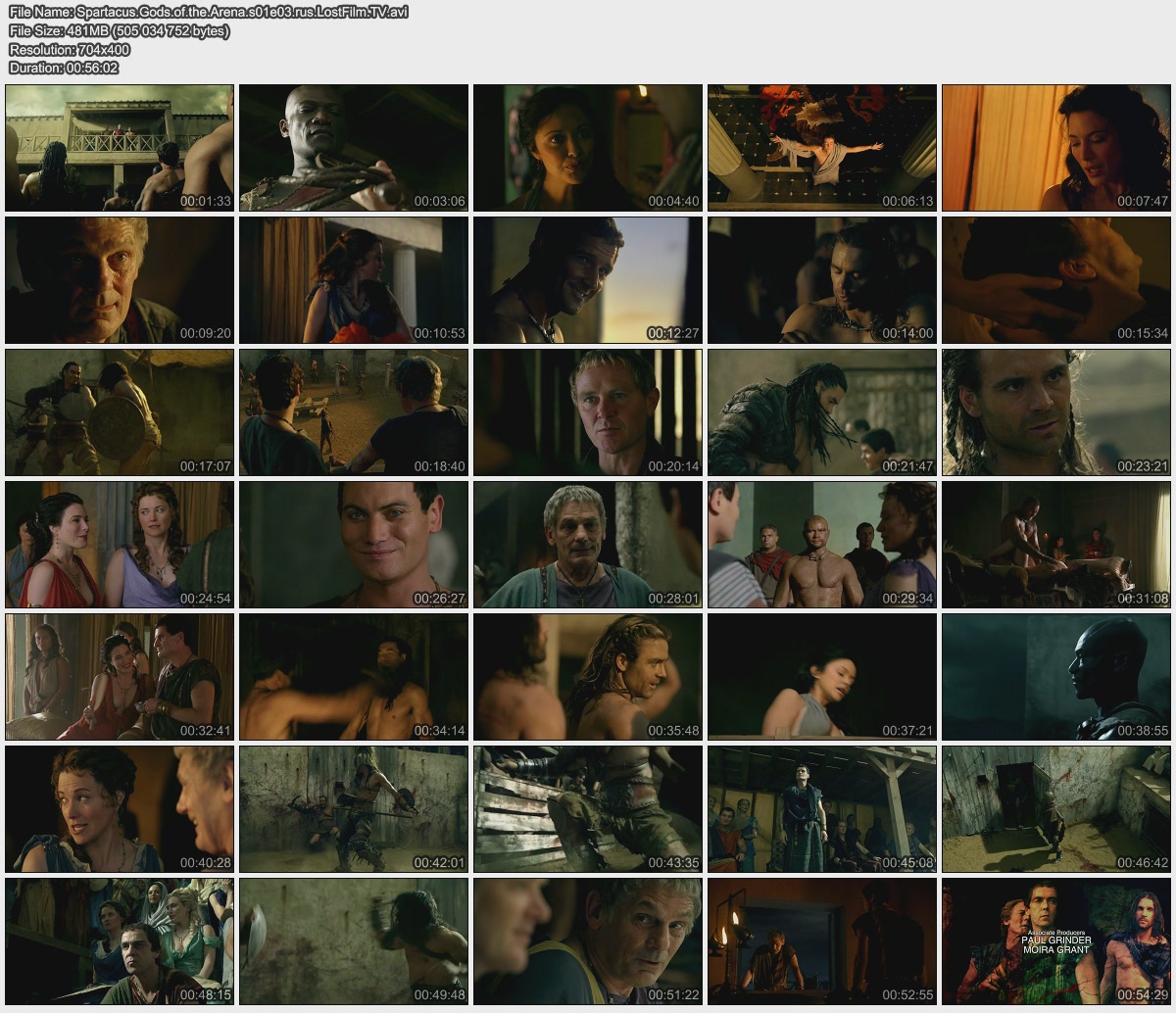The height and width of the screenshot is (1013, 1176).
Task: Click the frame marked 00:29:34
Action: (x=822, y=545)
